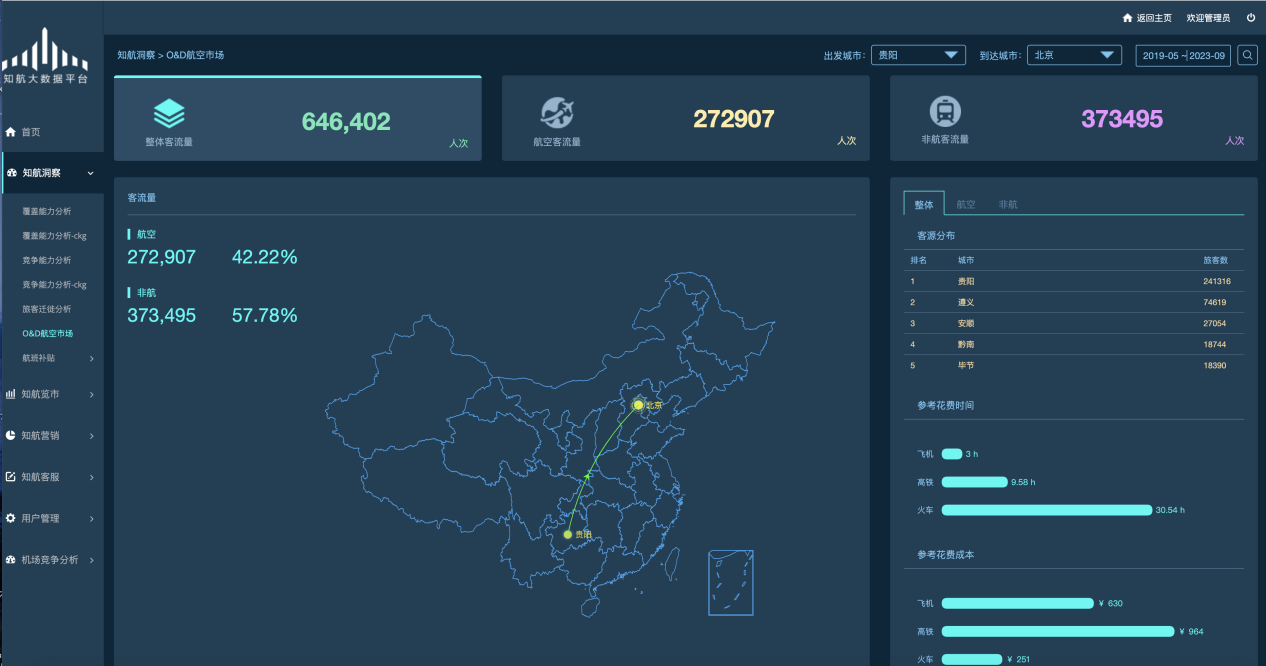The width and height of the screenshot is (1266, 666).
Task: Select the 首页 sidebar item
Action: coord(30,132)
